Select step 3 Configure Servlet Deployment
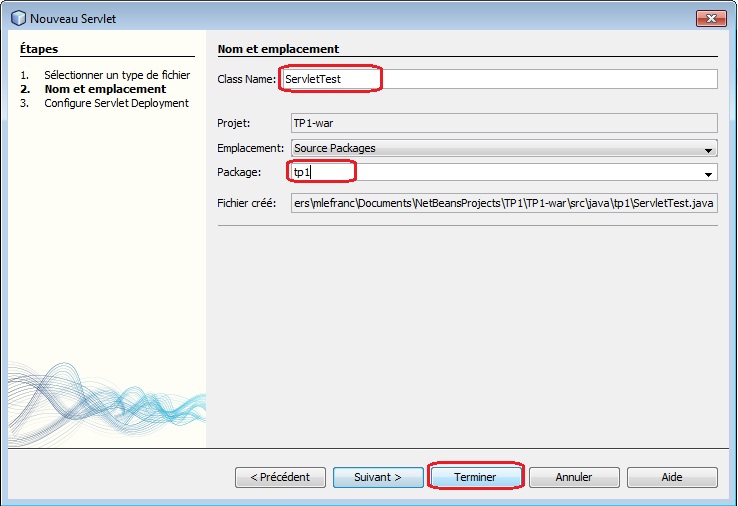The image size is (738, 506). click(116, 103)
